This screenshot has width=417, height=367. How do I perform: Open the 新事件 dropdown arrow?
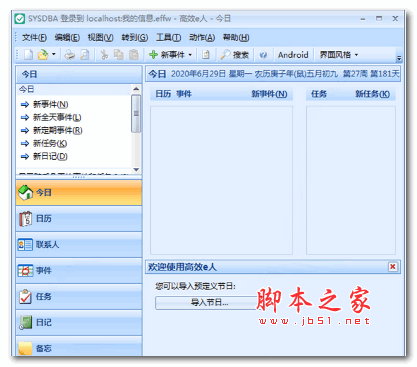pyautogui.click(x=190, y=55)
